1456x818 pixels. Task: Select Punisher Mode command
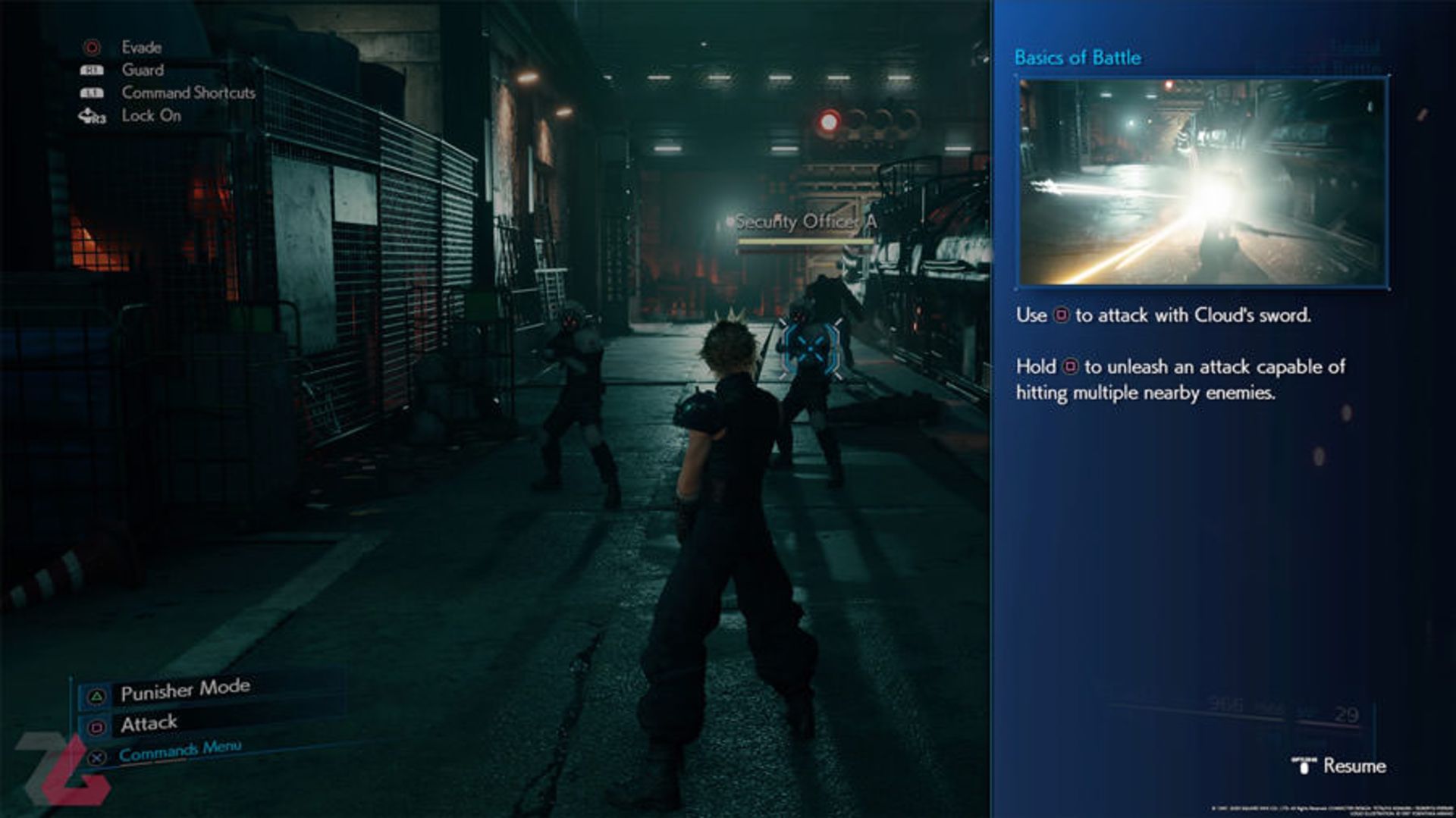pos(185,691)
